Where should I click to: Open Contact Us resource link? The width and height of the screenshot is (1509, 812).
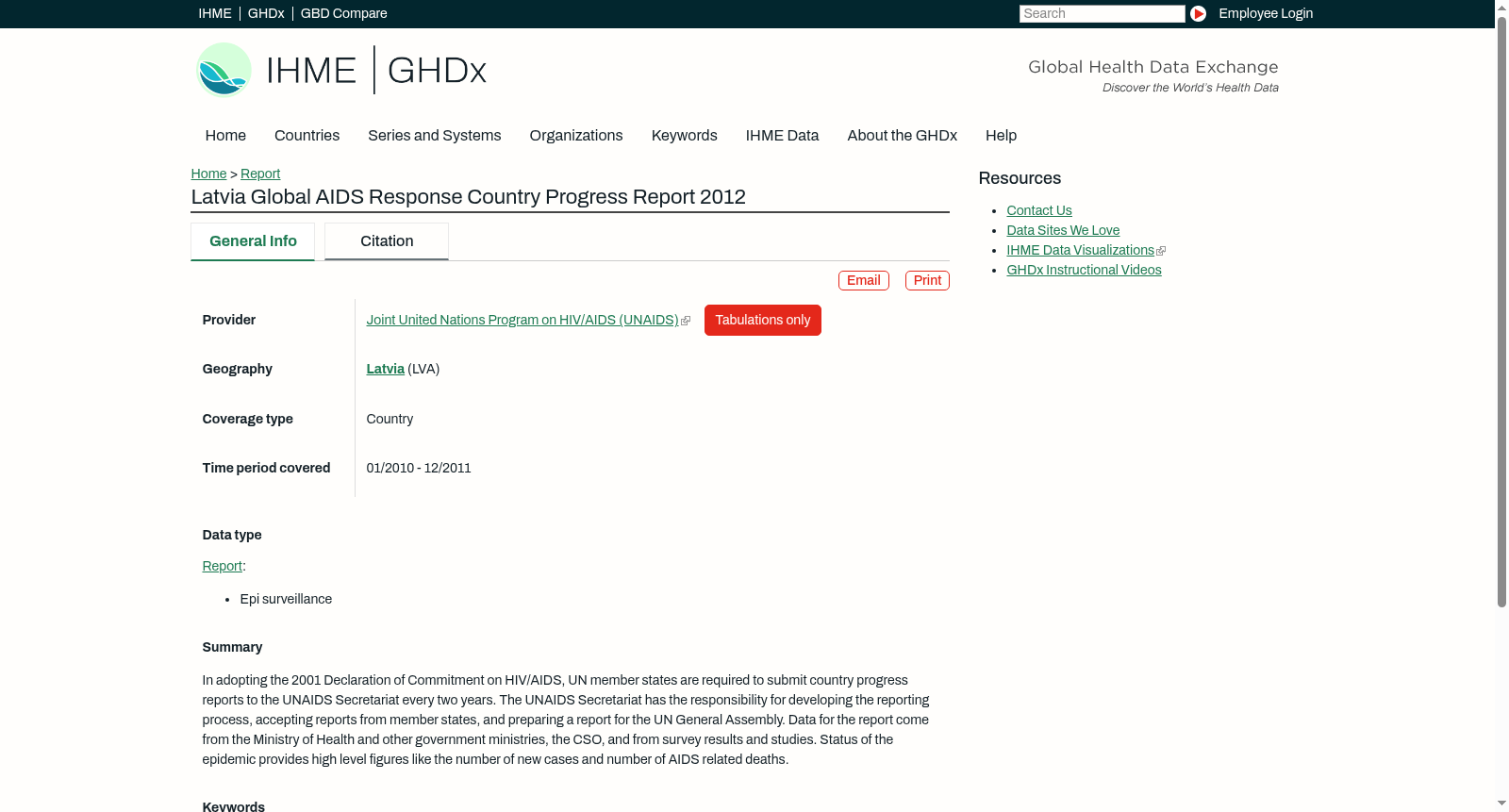click(1039, 210)
